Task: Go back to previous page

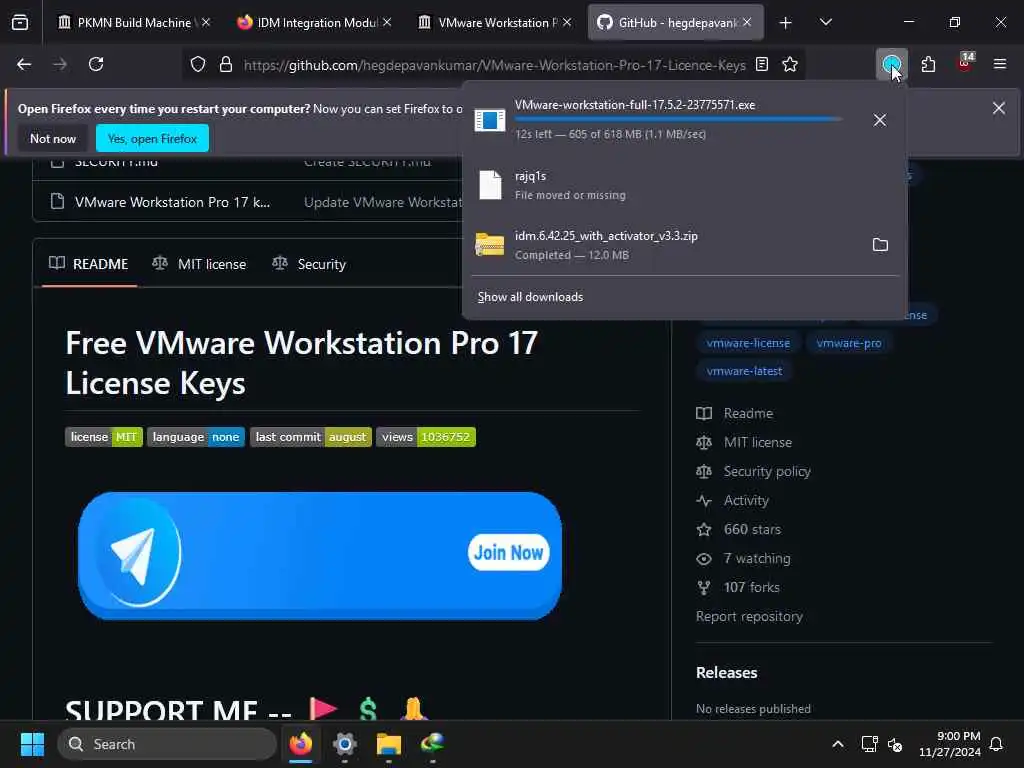Action: (24, 65)
